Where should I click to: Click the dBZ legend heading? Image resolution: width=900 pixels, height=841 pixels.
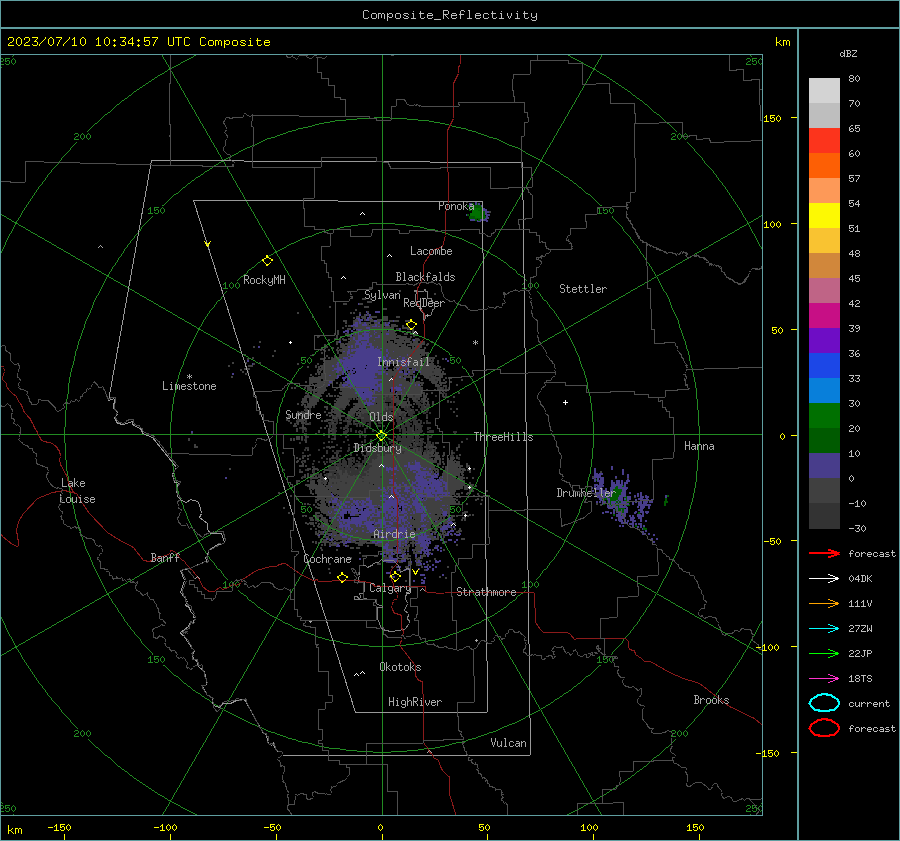pyautogui.click(x=848, y=53)
